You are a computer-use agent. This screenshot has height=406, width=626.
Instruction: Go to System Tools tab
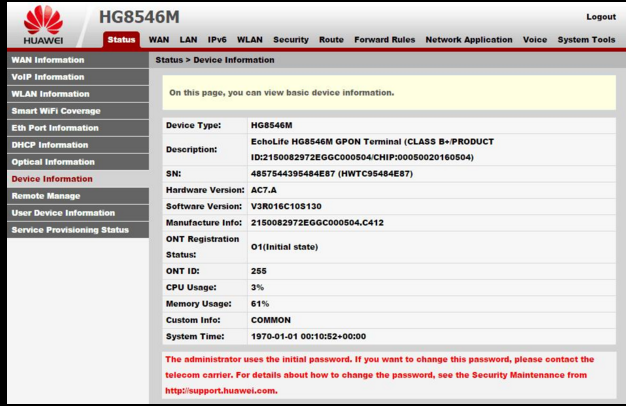[x=587, y=40]
